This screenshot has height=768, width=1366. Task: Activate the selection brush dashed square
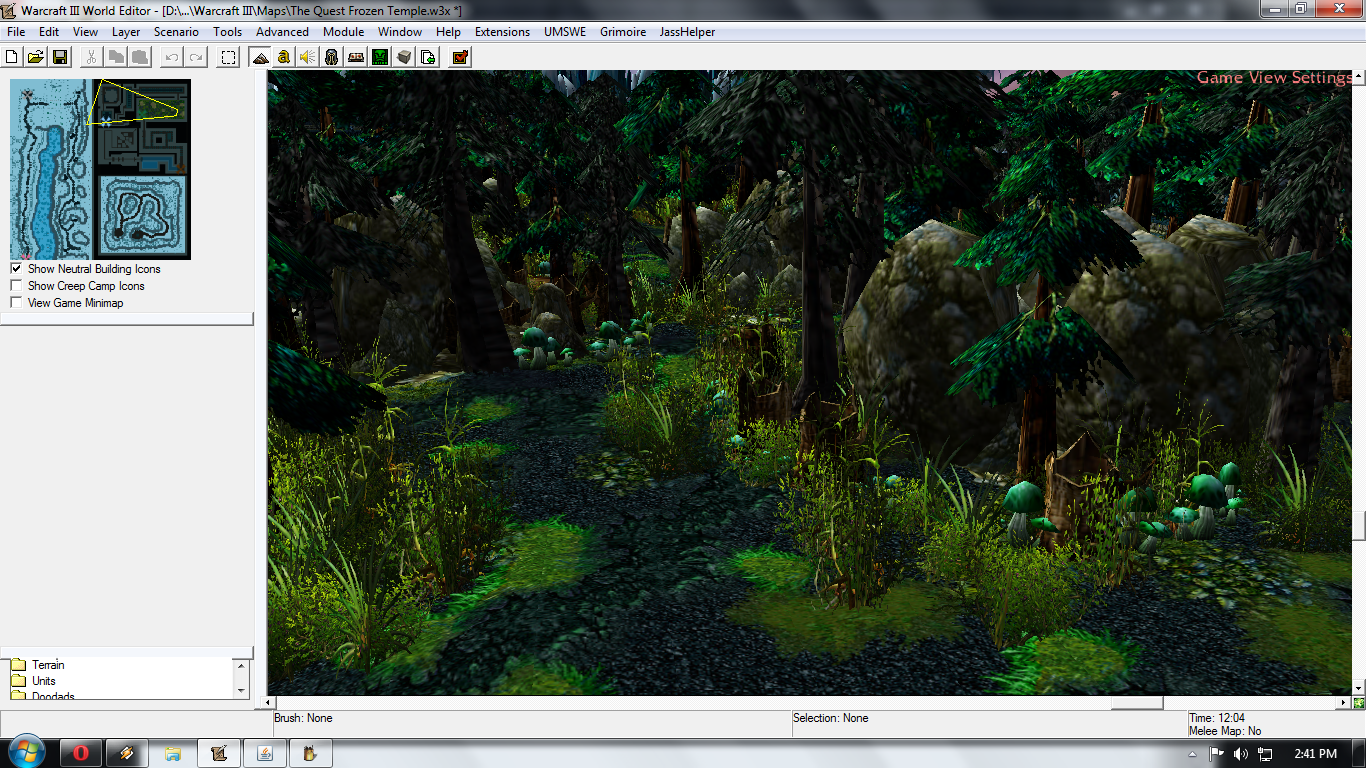pos(229,57)
